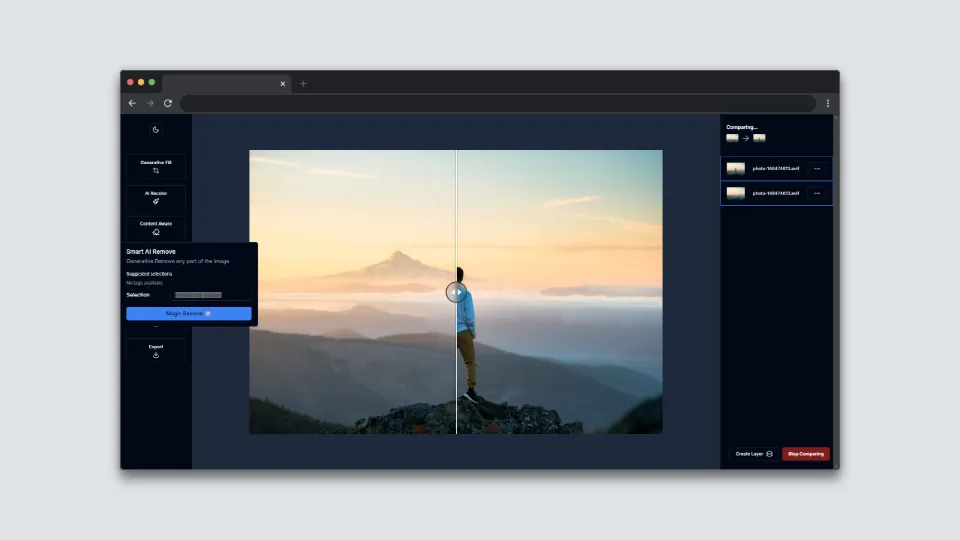Screen dimensions: 960x540
Task: Go back with the browser back arrow
Action: click(132, 103)
